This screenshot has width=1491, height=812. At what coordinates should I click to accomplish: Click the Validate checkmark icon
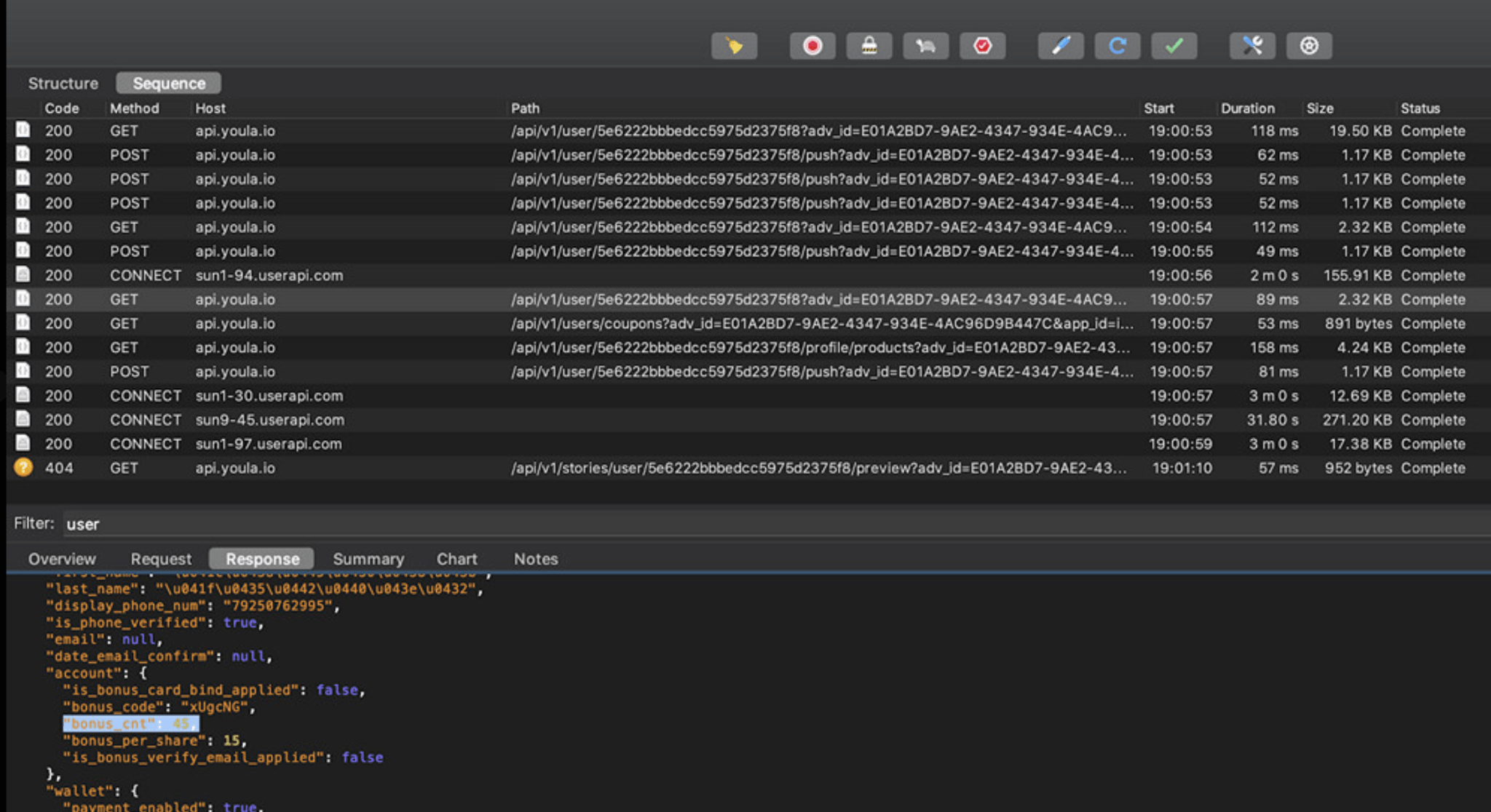pyautogui.click(x=1174, y=47)
